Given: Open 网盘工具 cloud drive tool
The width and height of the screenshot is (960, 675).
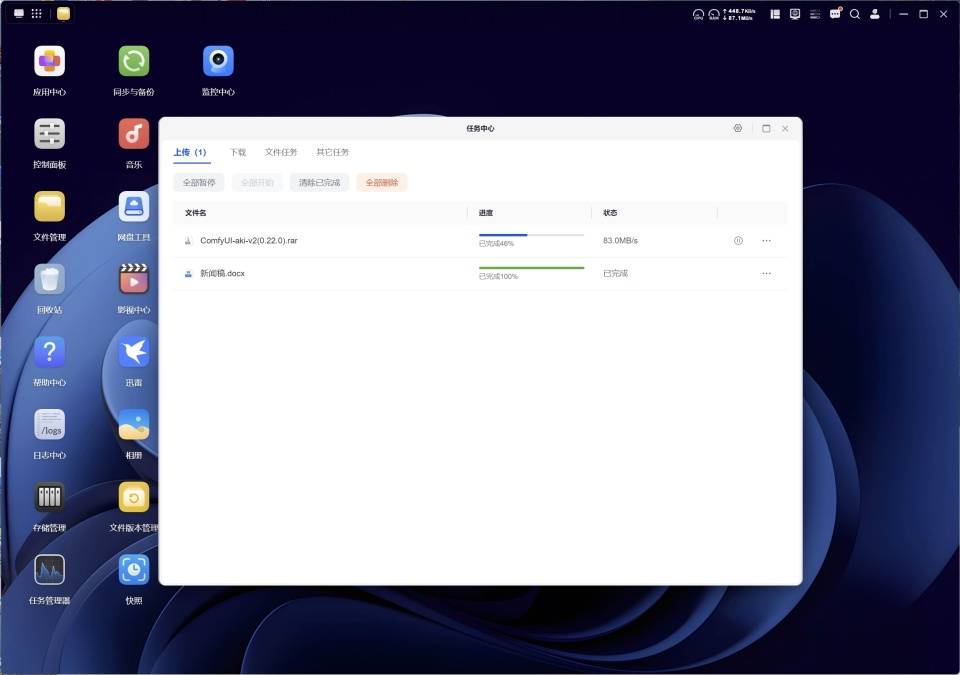Looking at the screenshot, I should (x=133, y=206).
